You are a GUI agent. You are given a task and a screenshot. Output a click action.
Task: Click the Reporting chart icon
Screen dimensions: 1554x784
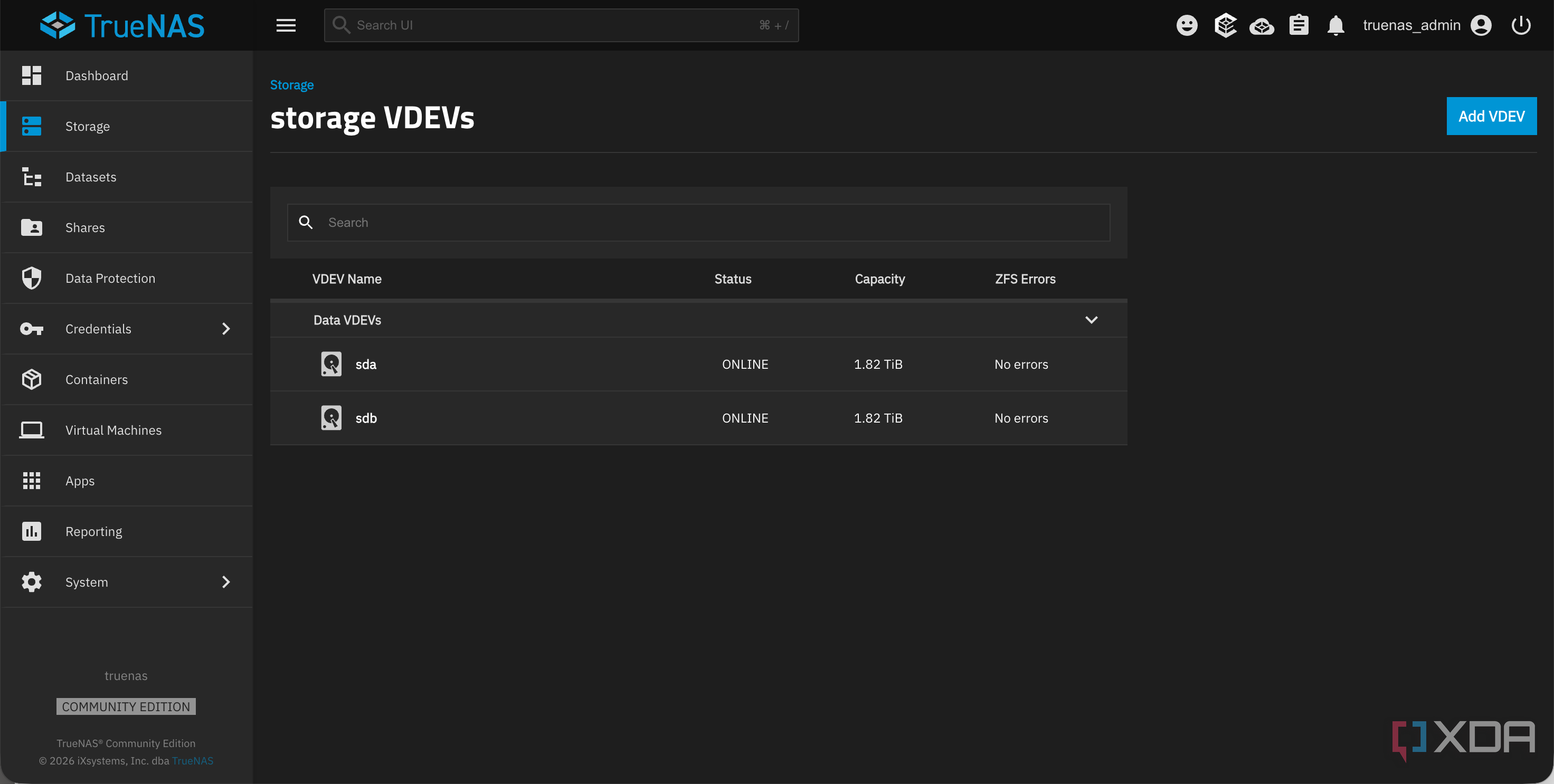coord(31,531)
